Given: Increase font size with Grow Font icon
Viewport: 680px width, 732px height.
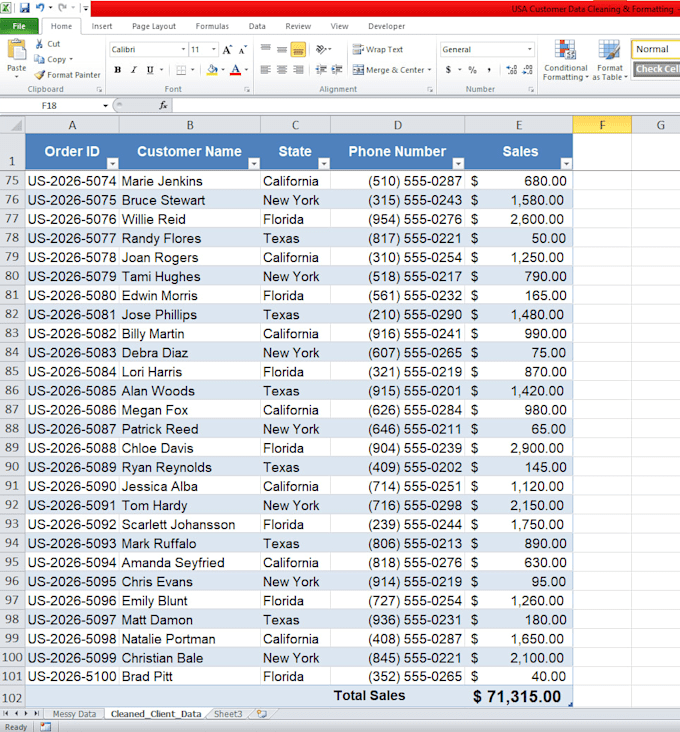Looking at the screenshot, I should (227, 49).
